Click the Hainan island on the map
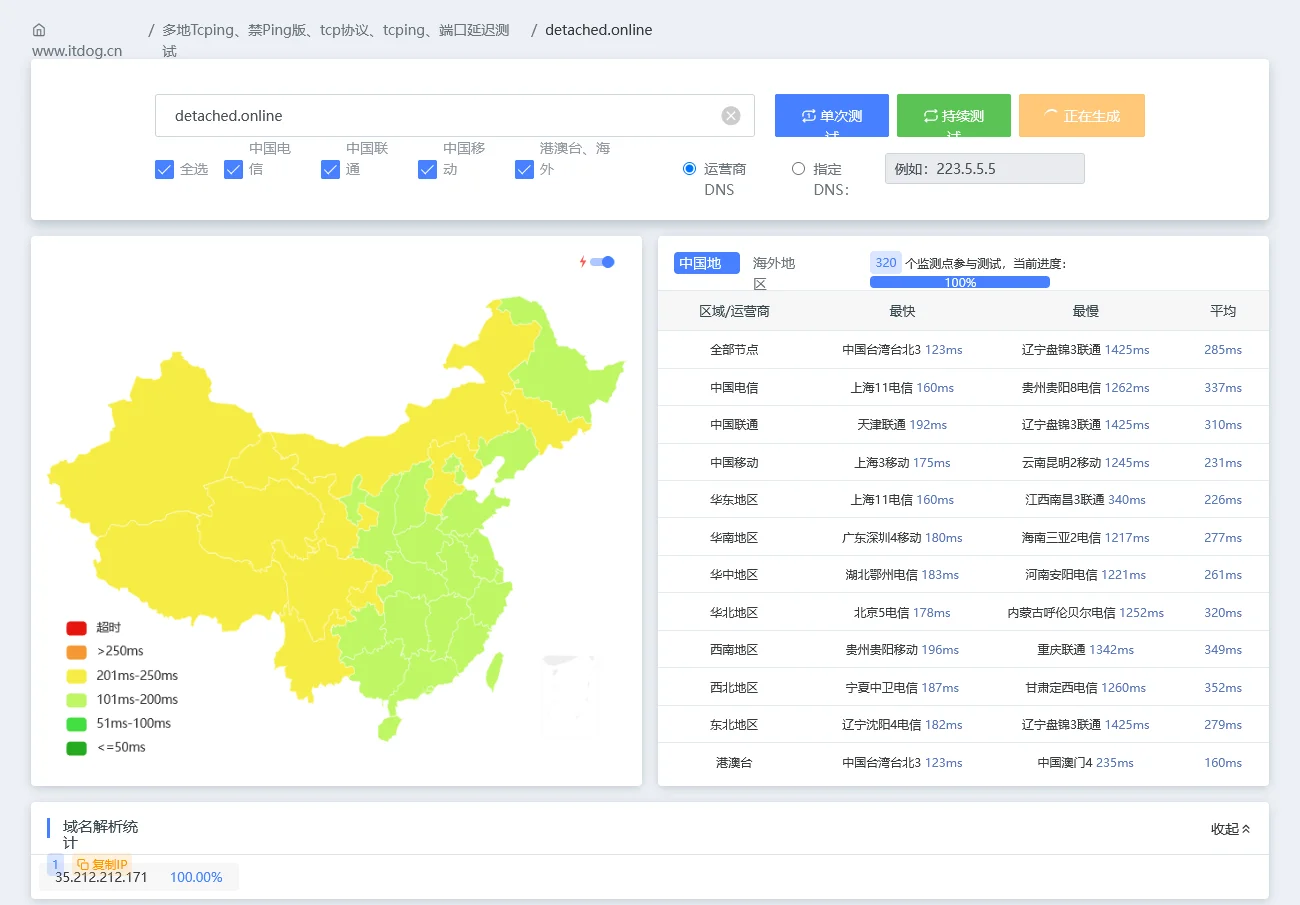This screenshot has height=905, width=1300. [387, 727]
